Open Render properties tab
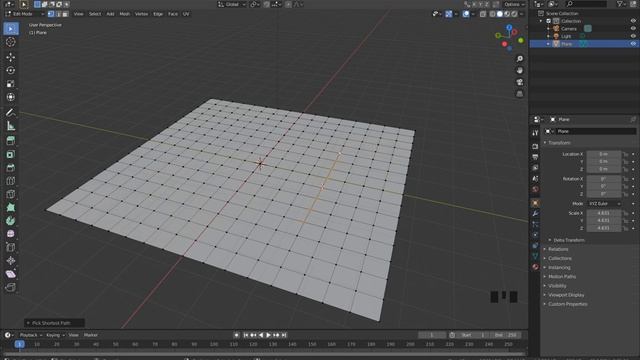The image size is (640, 360). (x=535, y=146)
